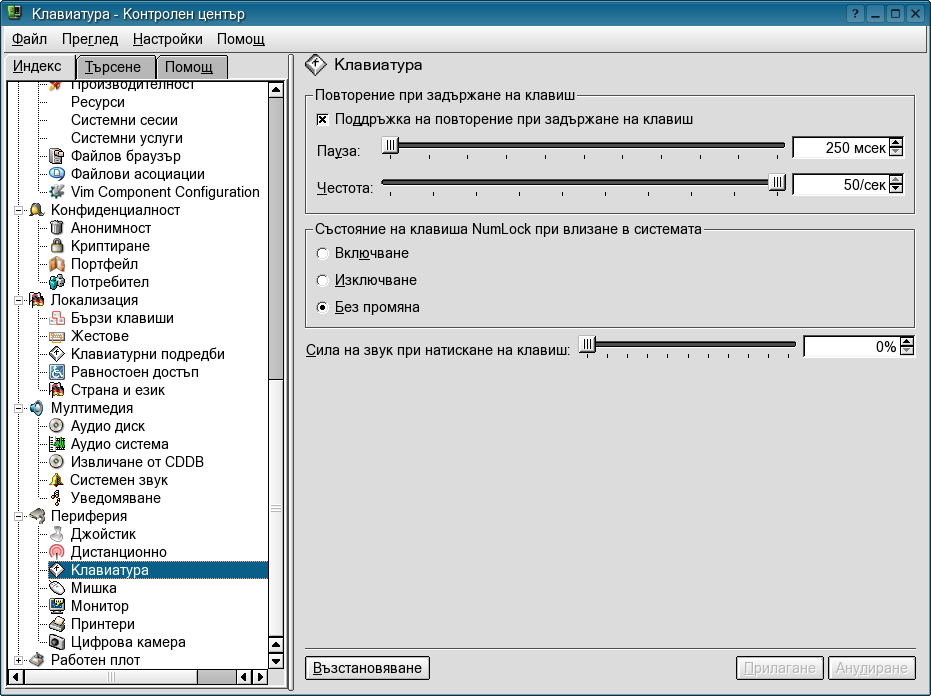Open the Помощ menu in the menu bar
Viewport: 931px width, 696px height.
click(x=241, y=39)
